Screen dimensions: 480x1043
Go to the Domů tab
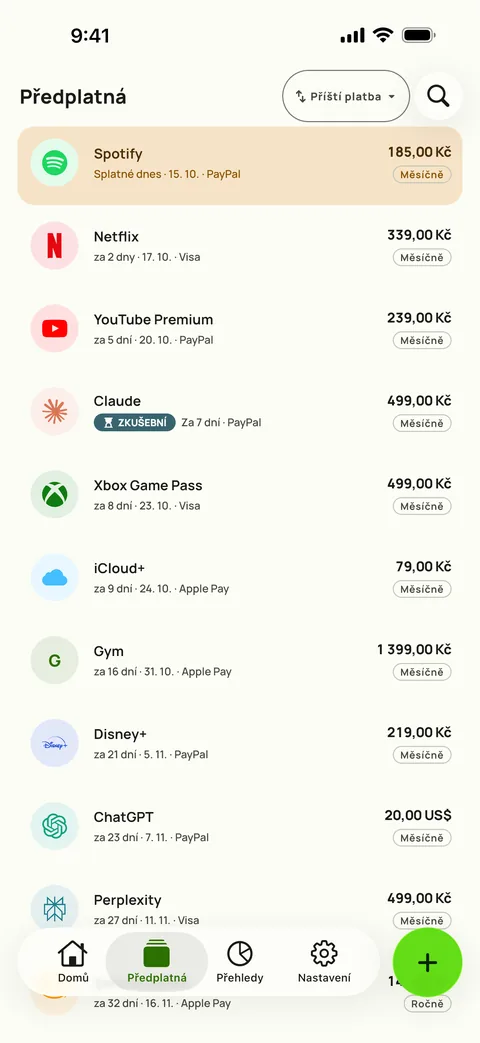pyautogui.click(x=73, y=963)
